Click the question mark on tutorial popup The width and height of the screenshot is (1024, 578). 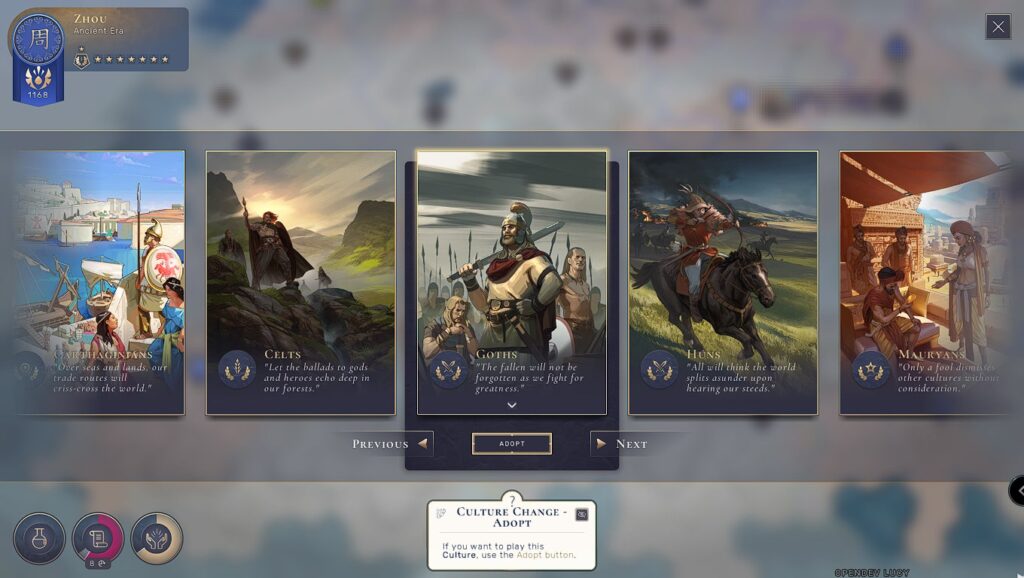pos(512,500)
